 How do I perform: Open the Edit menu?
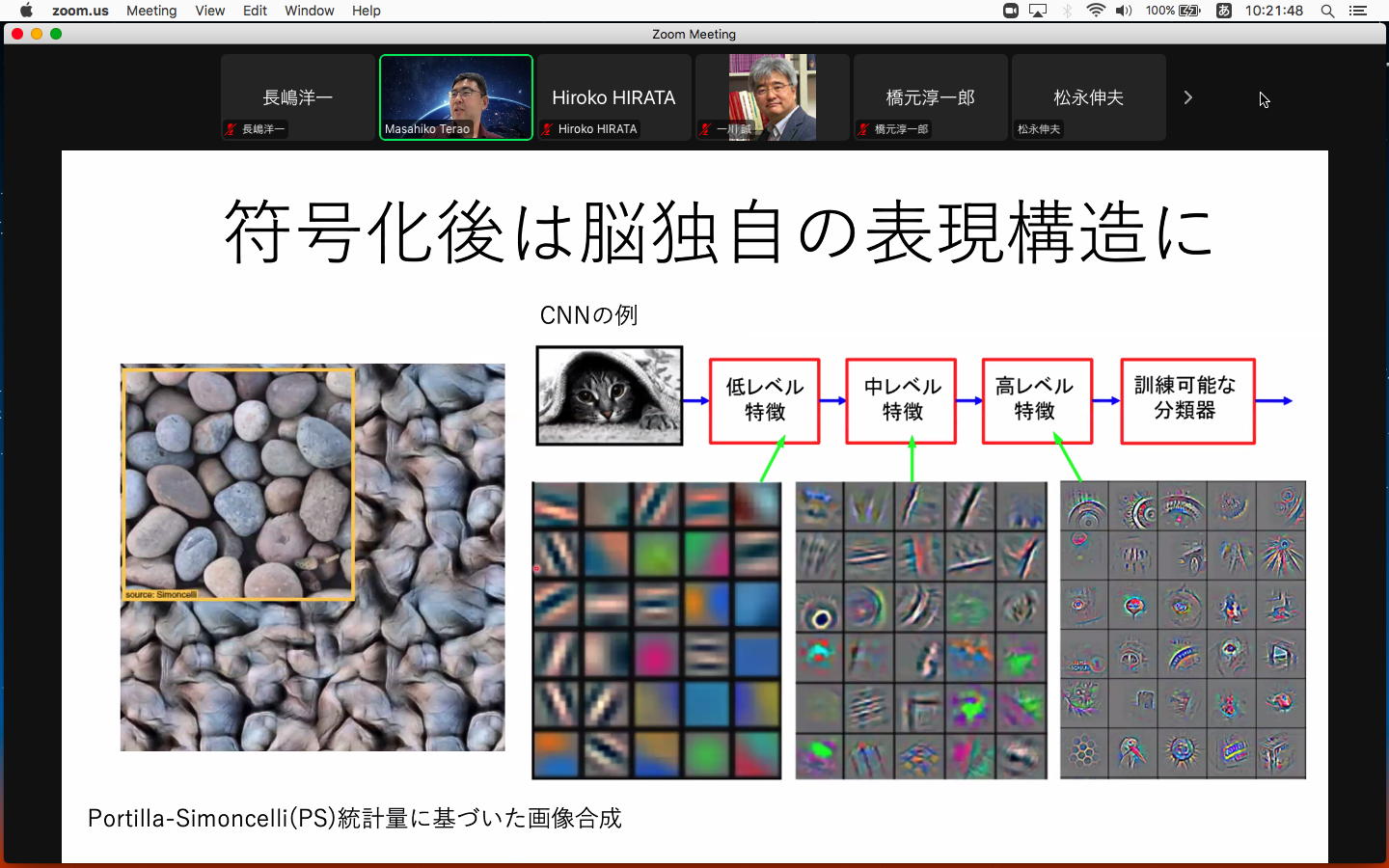point(255,11)
